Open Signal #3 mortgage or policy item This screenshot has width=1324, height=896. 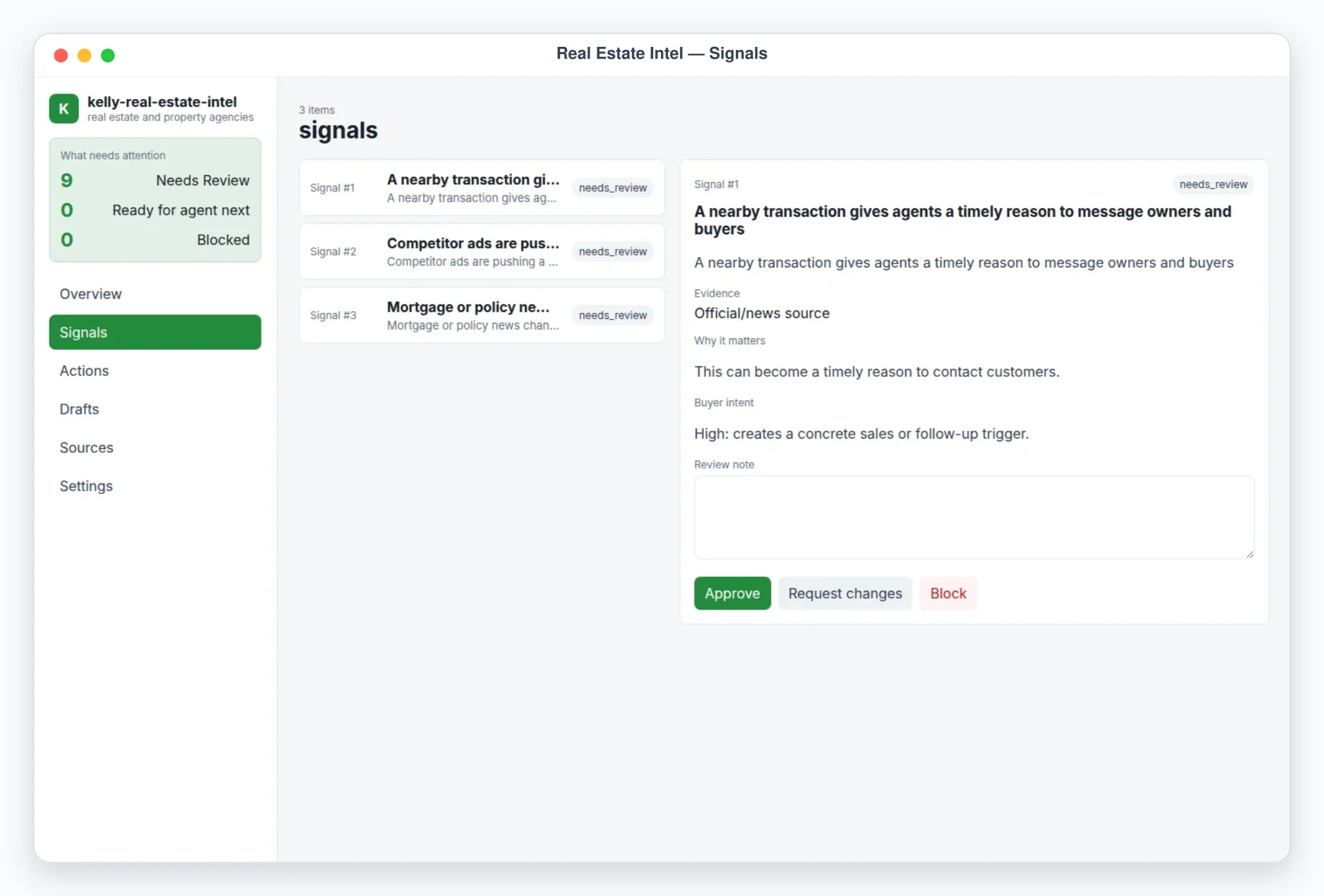[x=481, y=316]
